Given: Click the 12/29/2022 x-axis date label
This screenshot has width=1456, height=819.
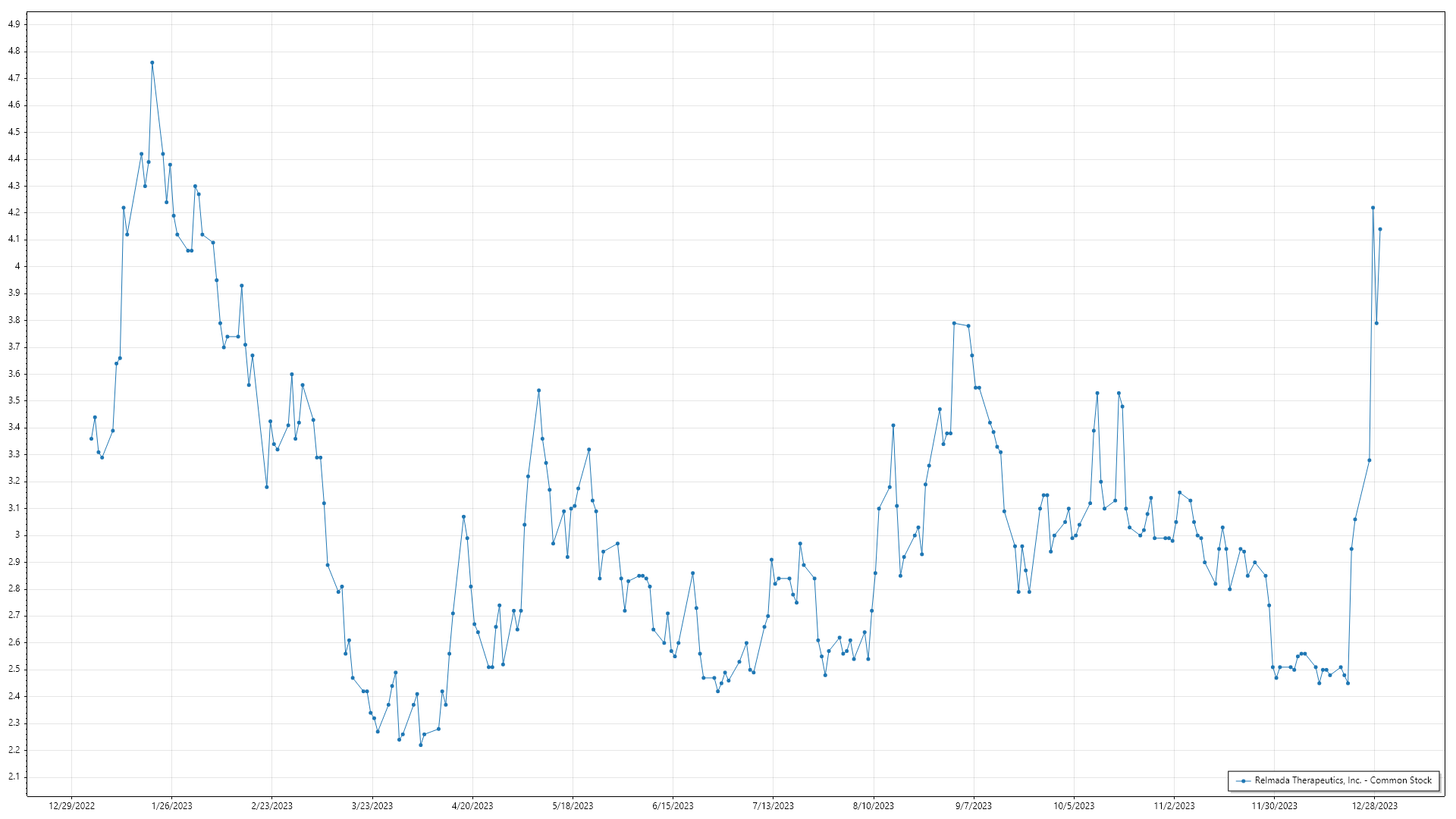Looking at the screenshot, I should pos(71,805).
